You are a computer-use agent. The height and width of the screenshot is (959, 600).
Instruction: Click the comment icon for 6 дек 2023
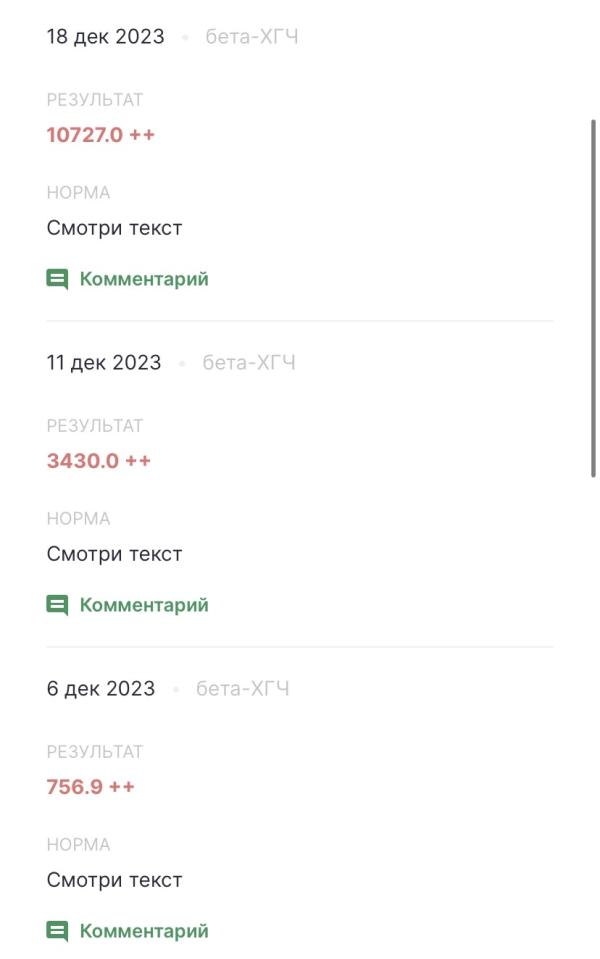57,931
